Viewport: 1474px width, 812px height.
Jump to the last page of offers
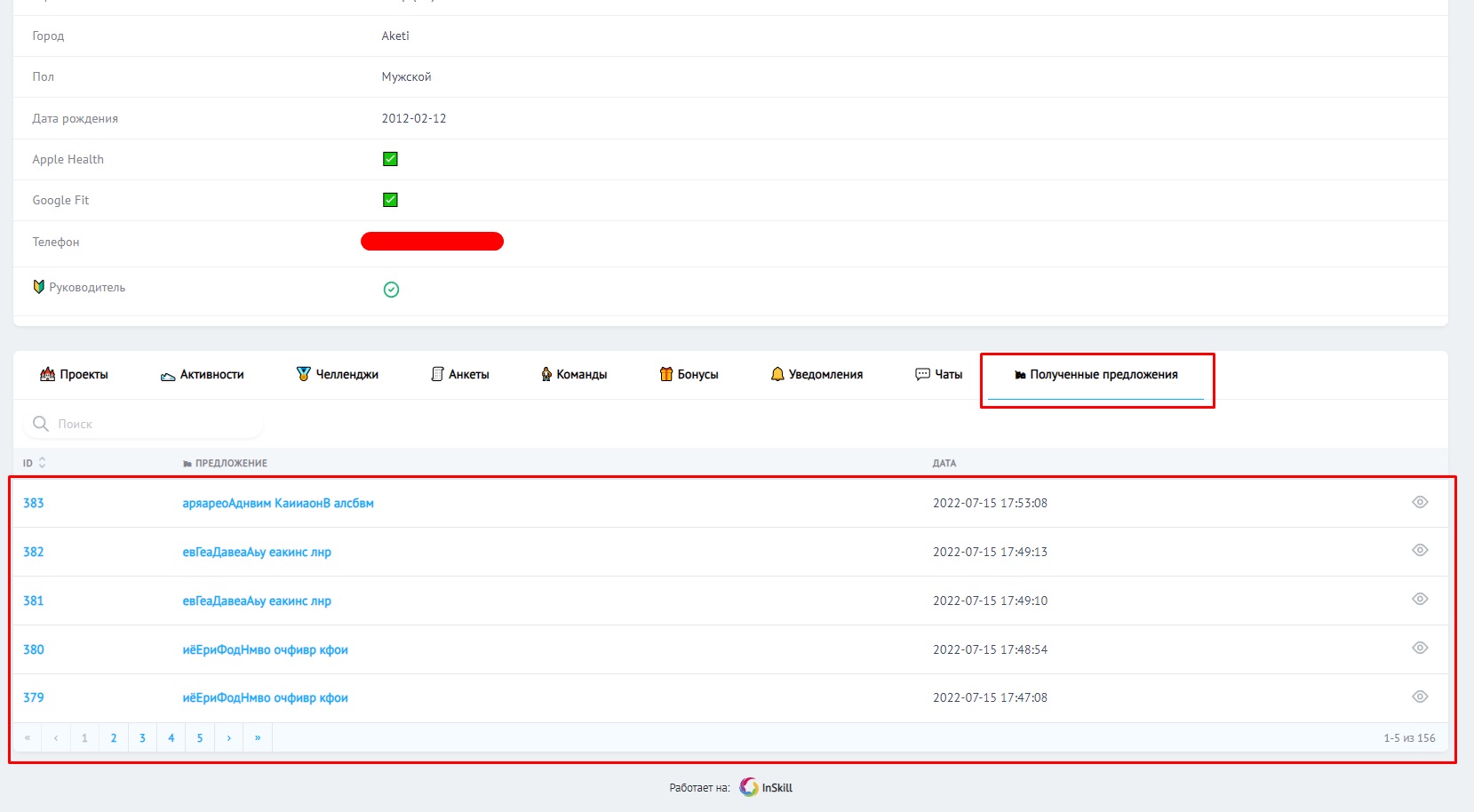tap(258, 737)
